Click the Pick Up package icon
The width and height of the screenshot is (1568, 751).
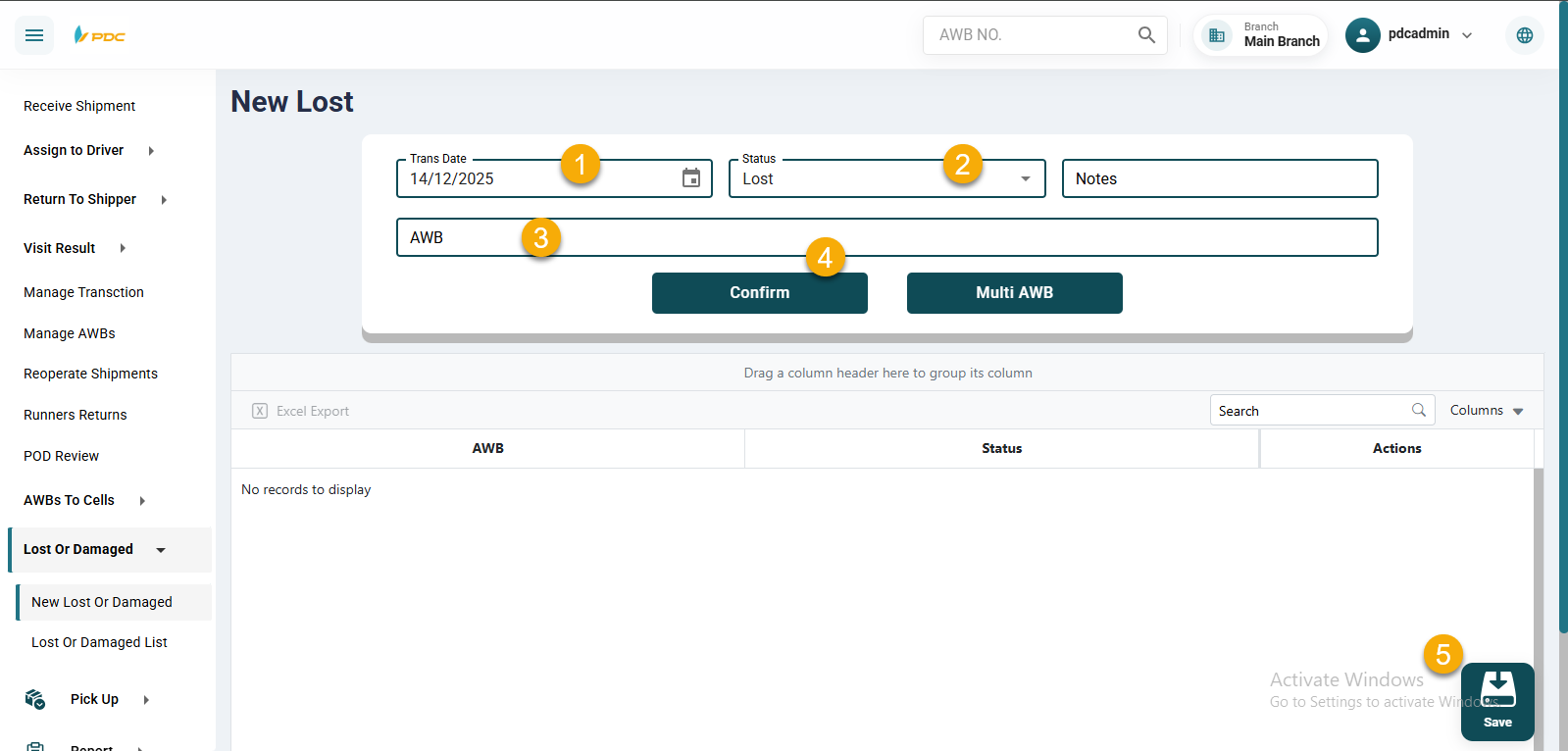35,699
